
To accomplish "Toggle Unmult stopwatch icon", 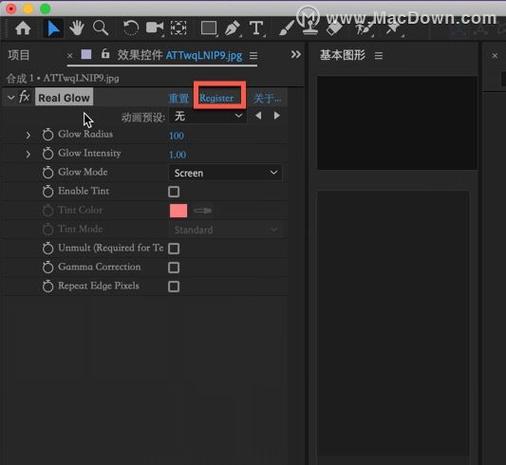I will click(48, 248).
